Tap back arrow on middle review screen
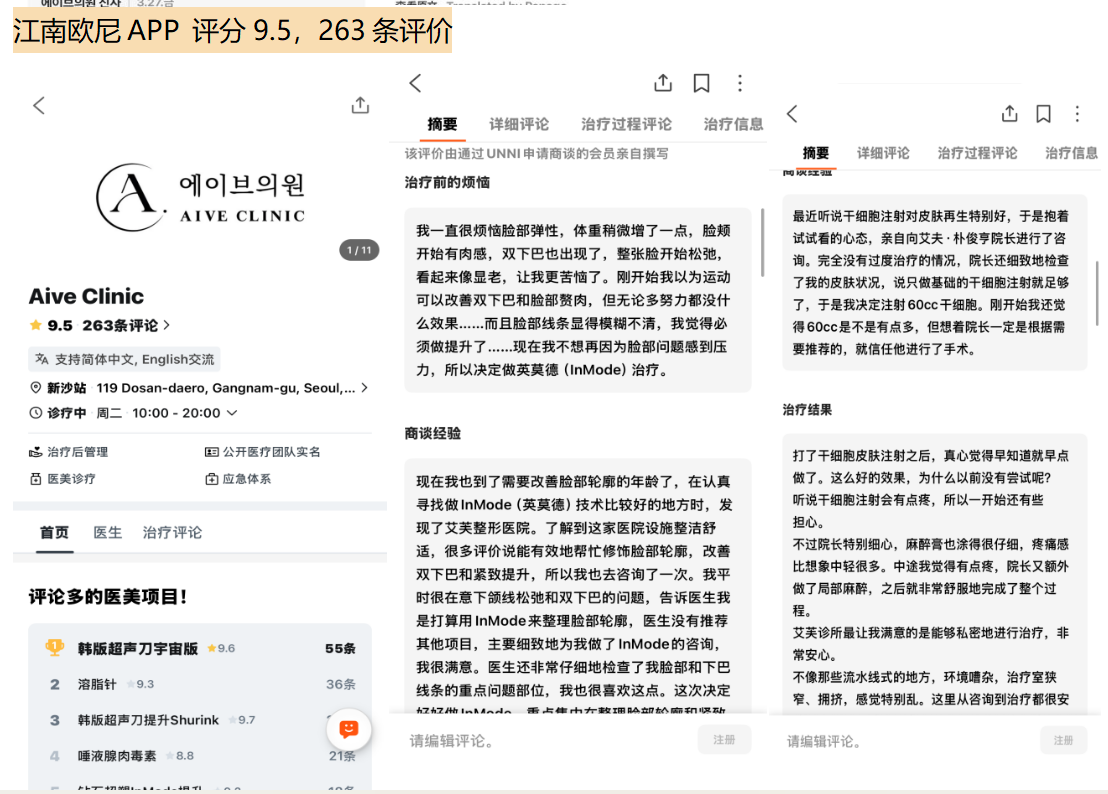Viewport: 1108px width, 794px height. click(416, 83)
